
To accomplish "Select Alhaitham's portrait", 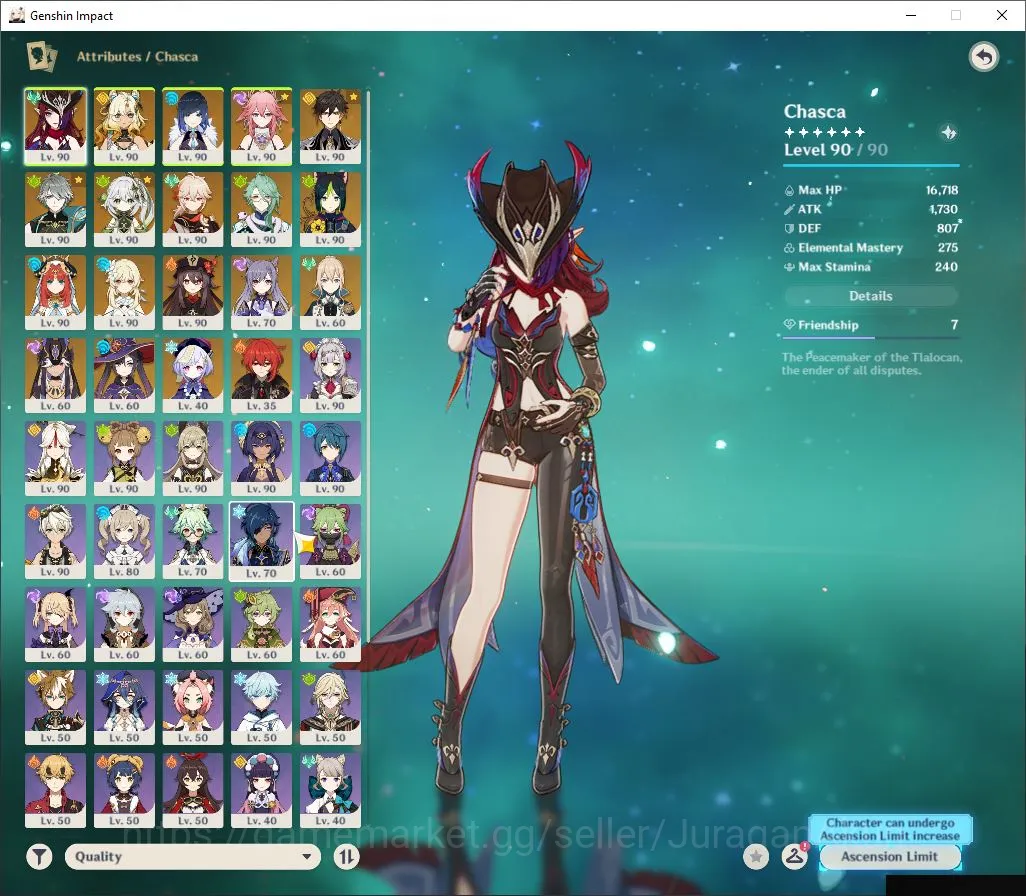I will point(56,209).
